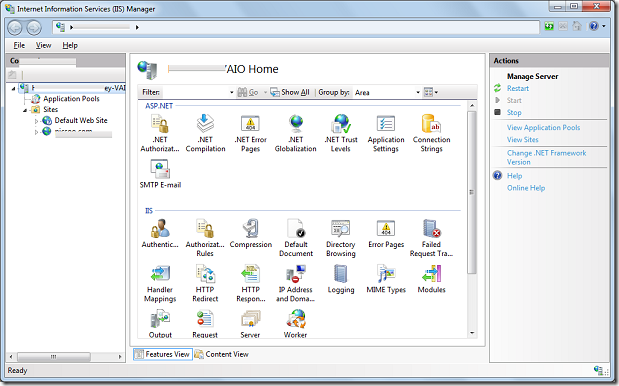
Task: Open SMTP E-mail feature
Action: (160, 174)
